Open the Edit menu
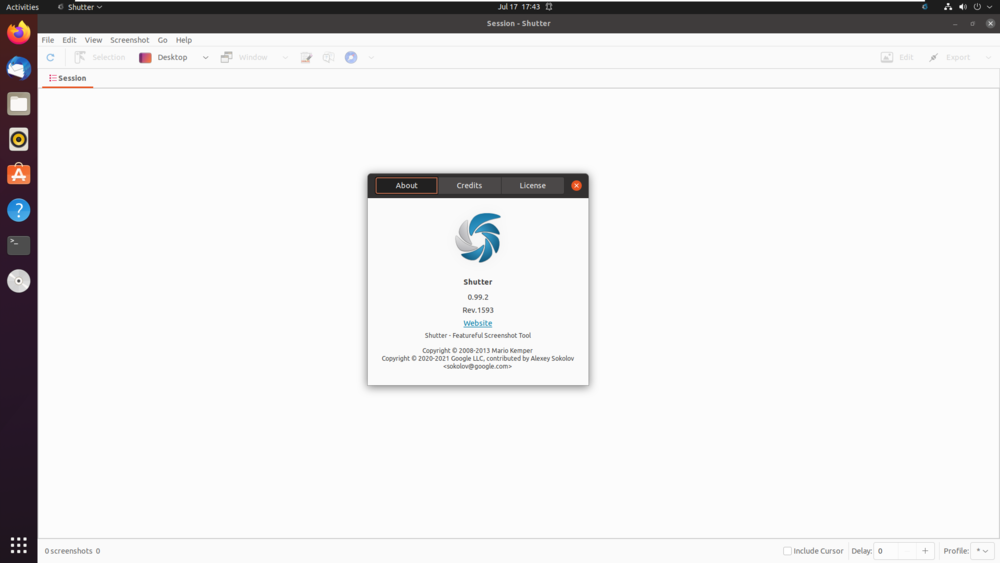The height and width of the screenshot is (563, 1000). 69,40
